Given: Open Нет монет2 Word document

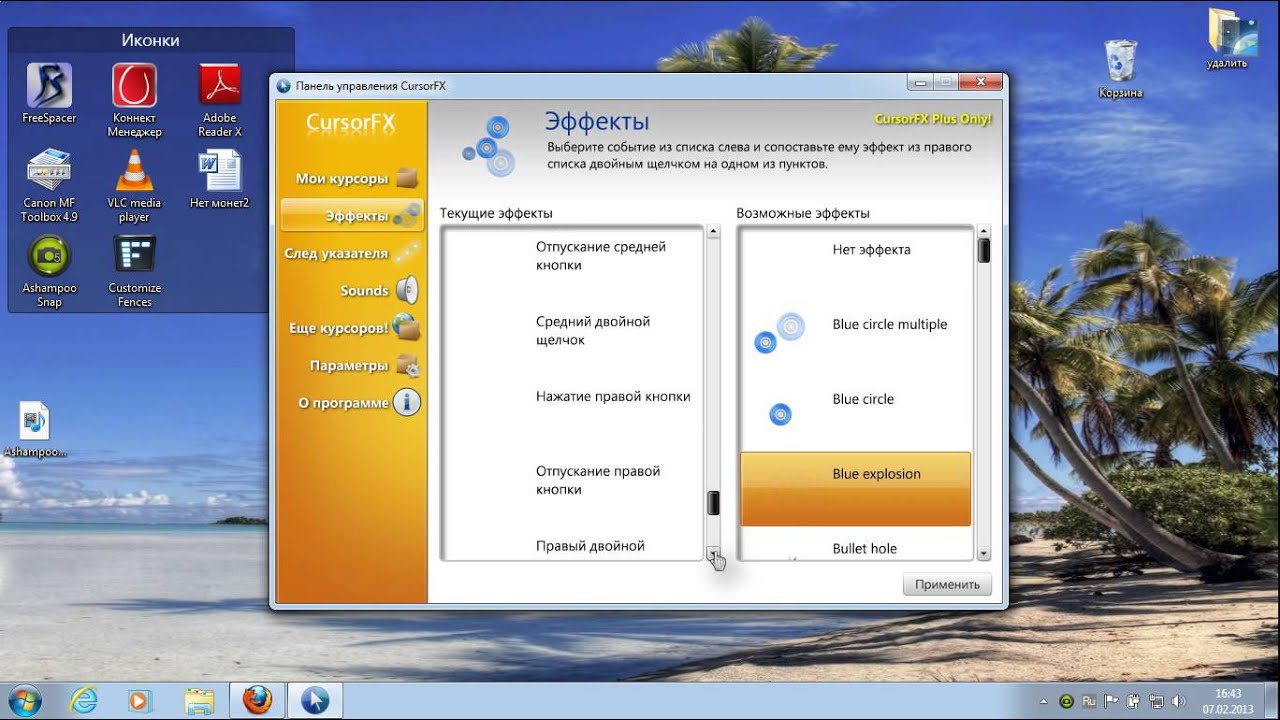Looking at the screenshot, I should click(x=220, y=178).
